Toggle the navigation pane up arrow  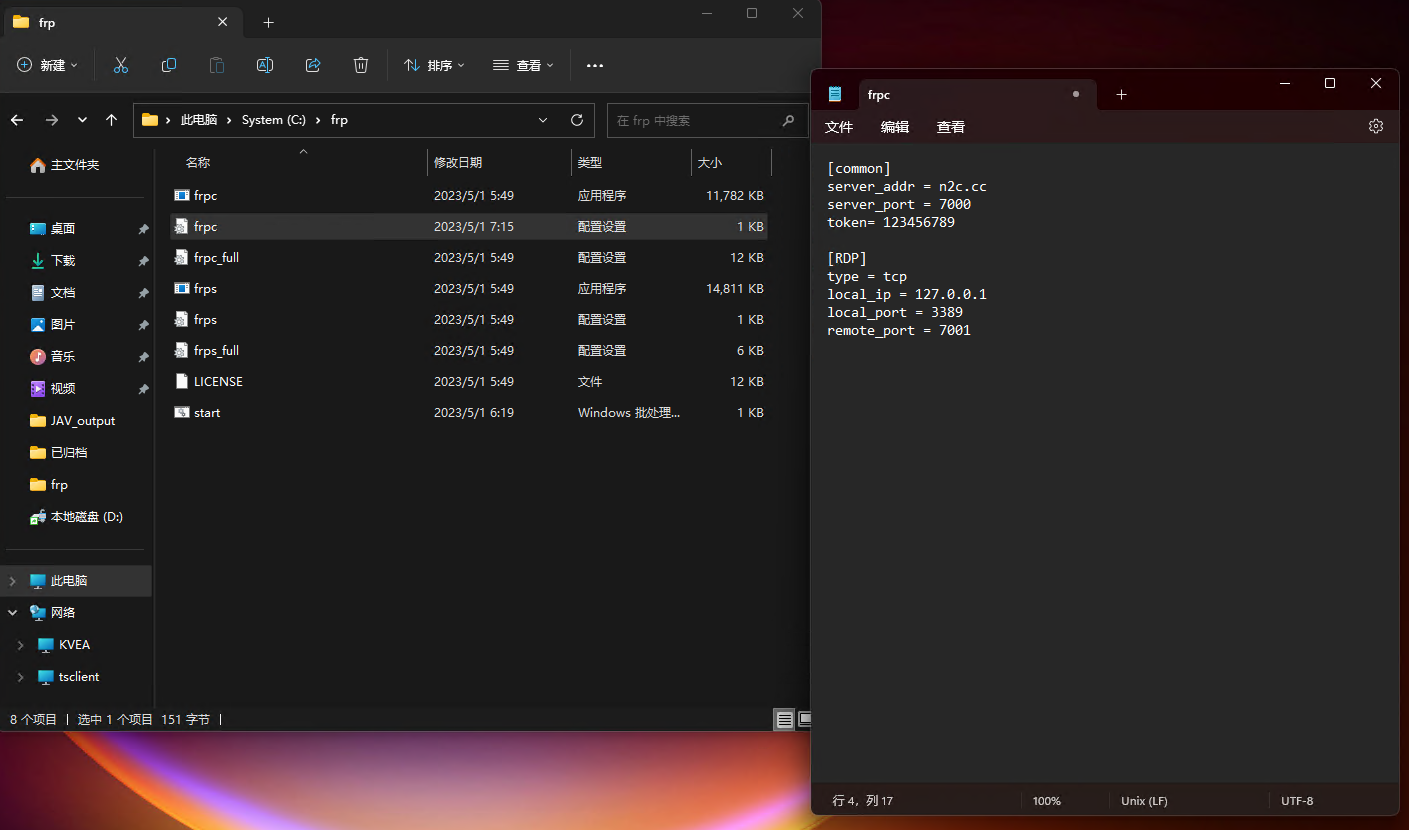click(x=111, y=119)
